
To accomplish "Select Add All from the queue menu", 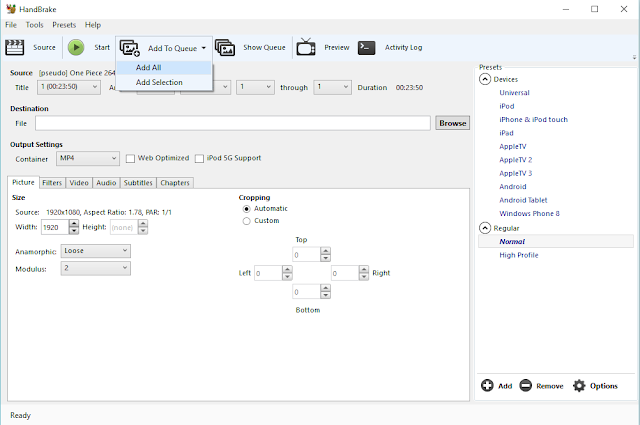I will pos(164,68).
